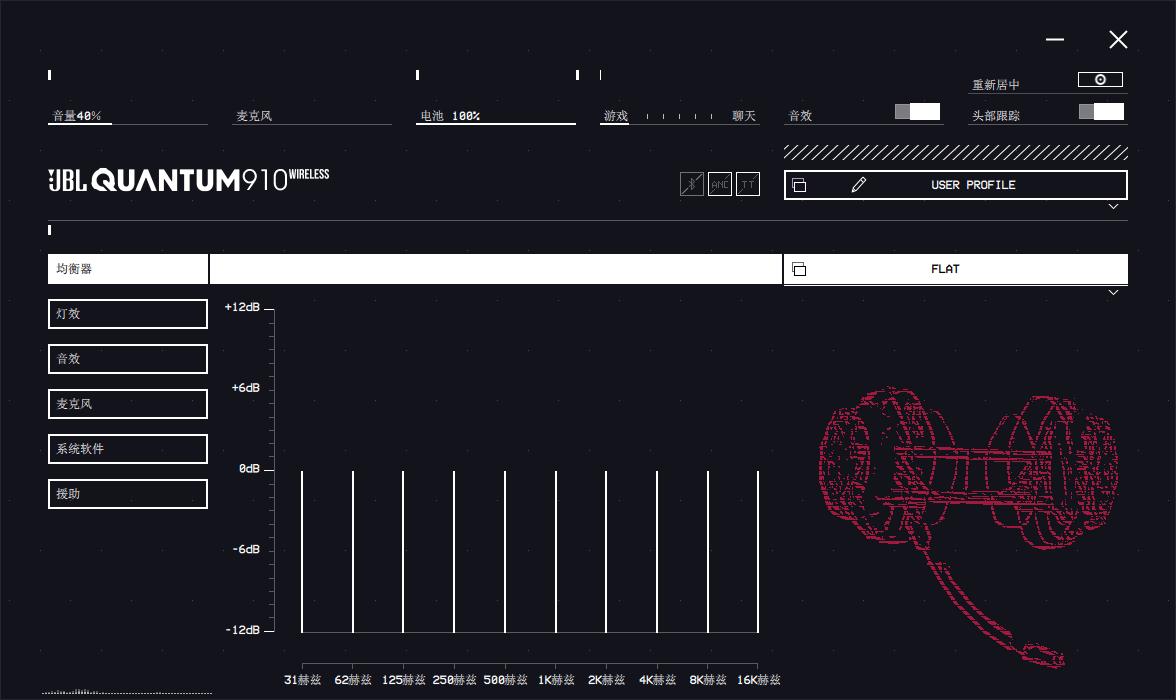Go to the 麦克风 microphone settings section

[128, 404]
